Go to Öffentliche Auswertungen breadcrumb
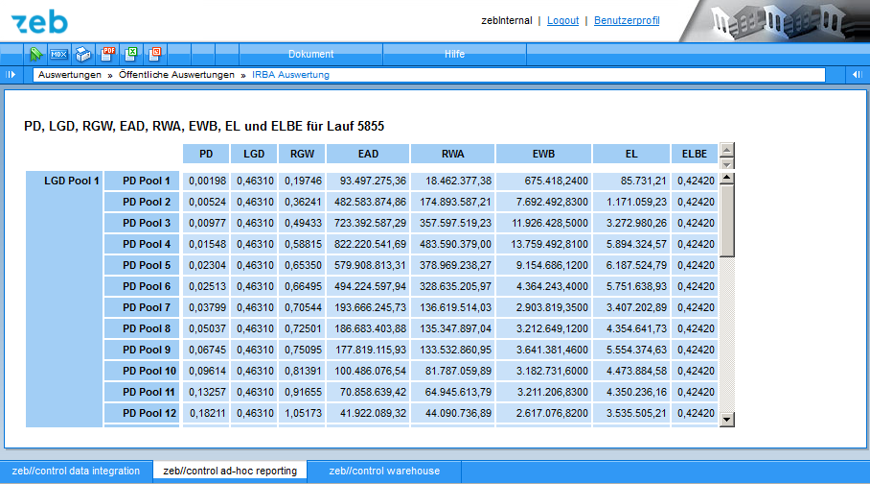 point(176,75)
